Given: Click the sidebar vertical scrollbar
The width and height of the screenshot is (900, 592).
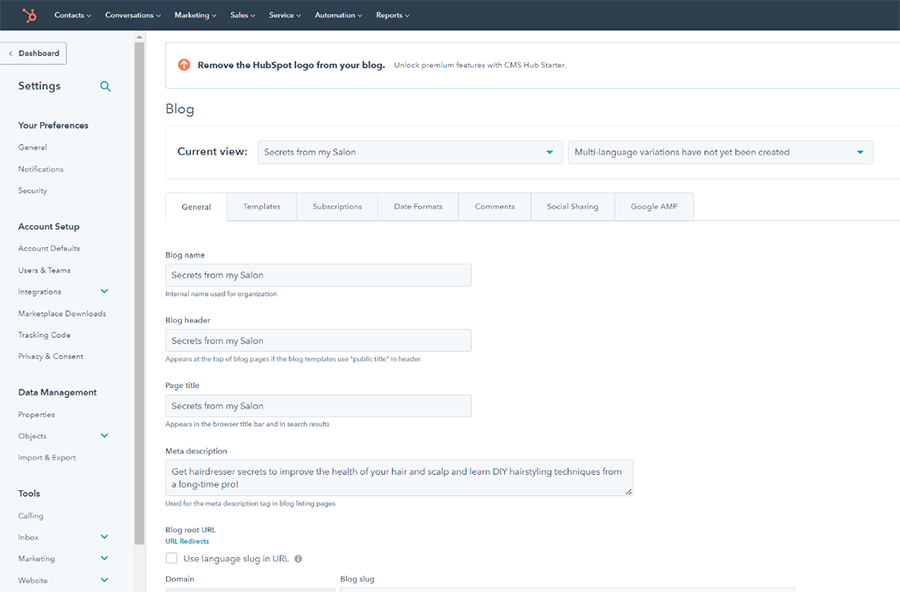Looking at the screenshot, I should point(139,293).
